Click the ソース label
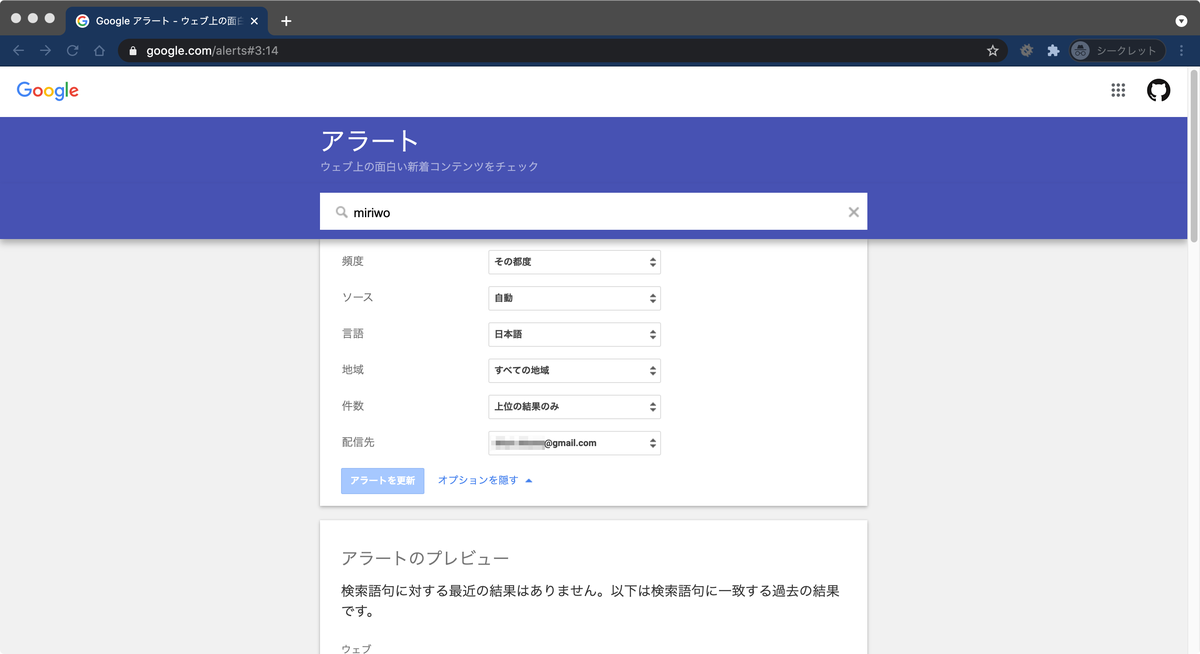The width and height of the screenshot is (1200, 654). pyautogui.click(x=357, y=297)
